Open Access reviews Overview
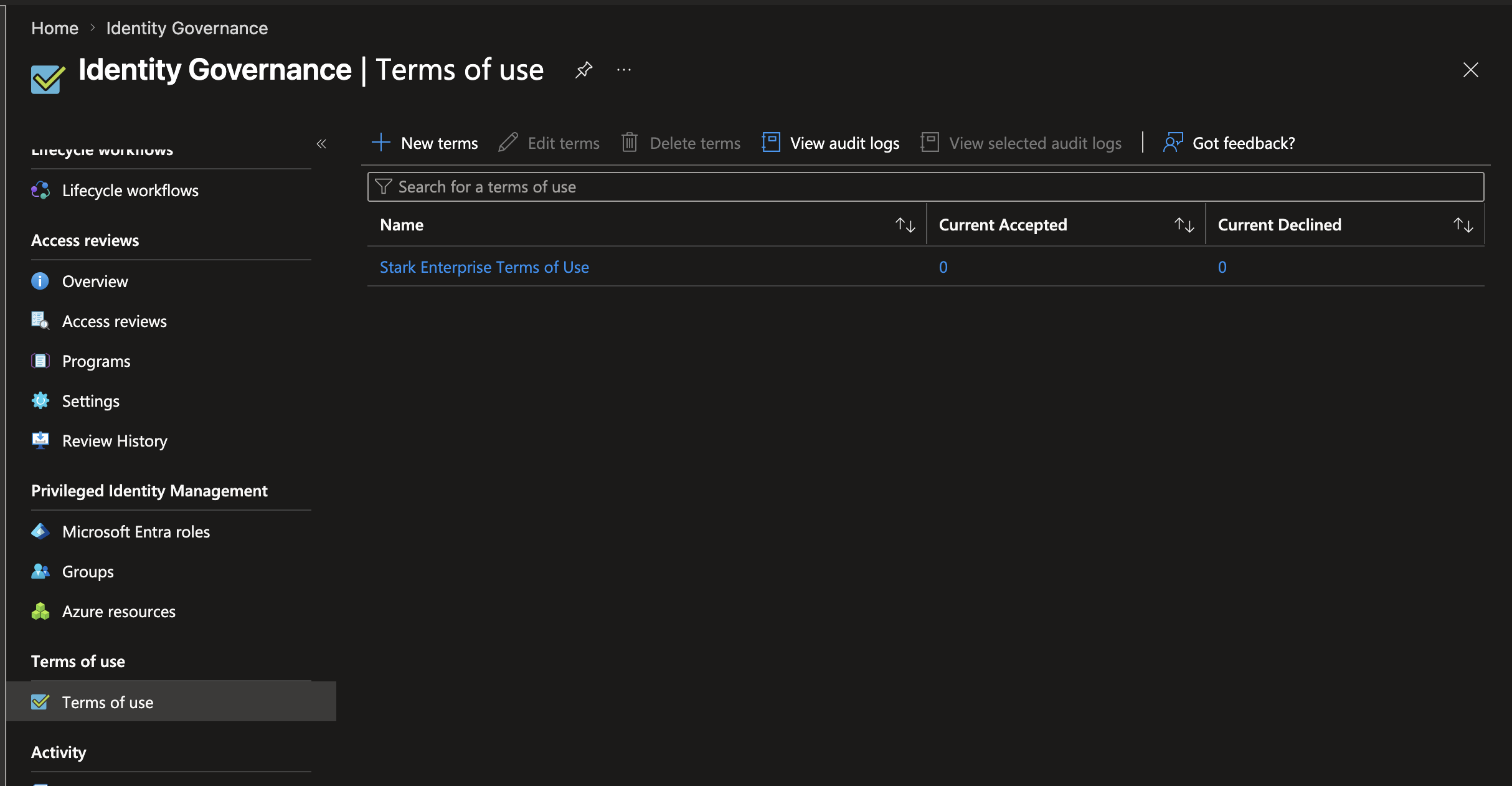 point(95,282)
